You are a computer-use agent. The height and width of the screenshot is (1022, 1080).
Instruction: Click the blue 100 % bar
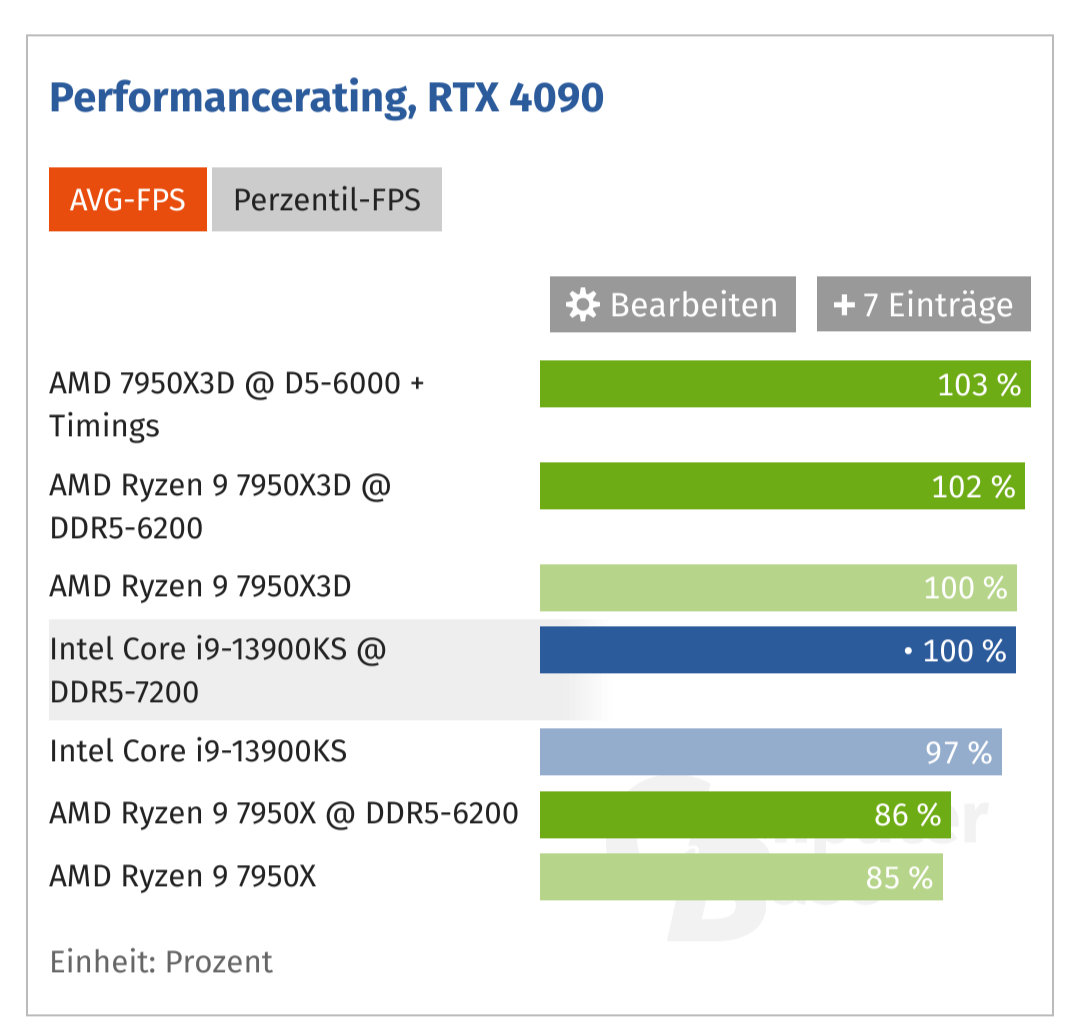coord(780,650)
